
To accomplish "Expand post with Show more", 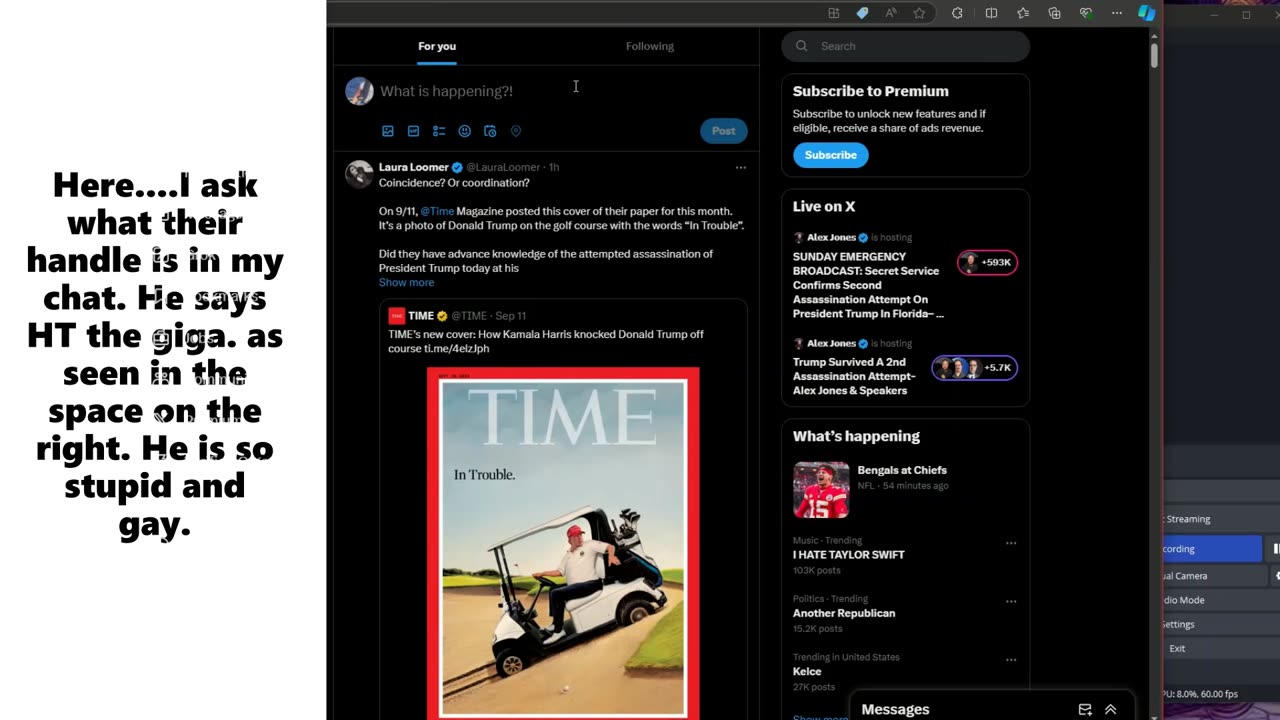I will click(406, 282).
